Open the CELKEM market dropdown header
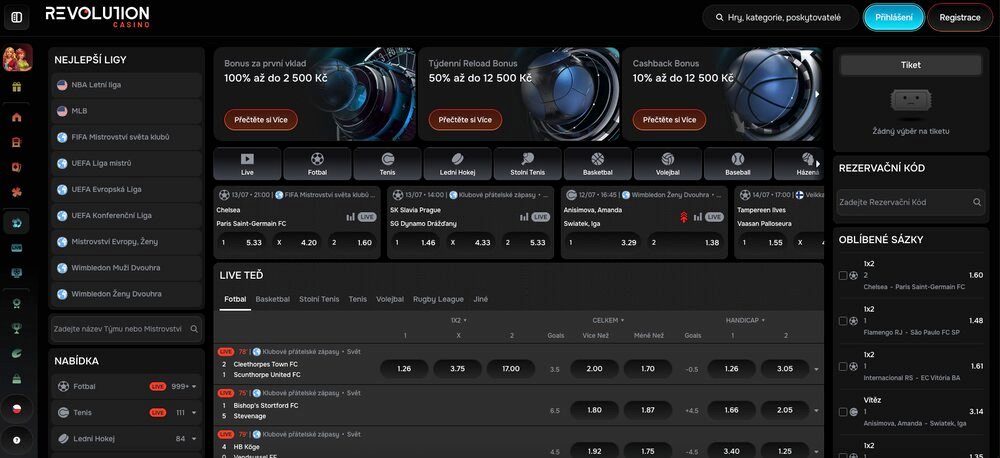Viewport: 1000px width, 458px height. click(608, 320)
